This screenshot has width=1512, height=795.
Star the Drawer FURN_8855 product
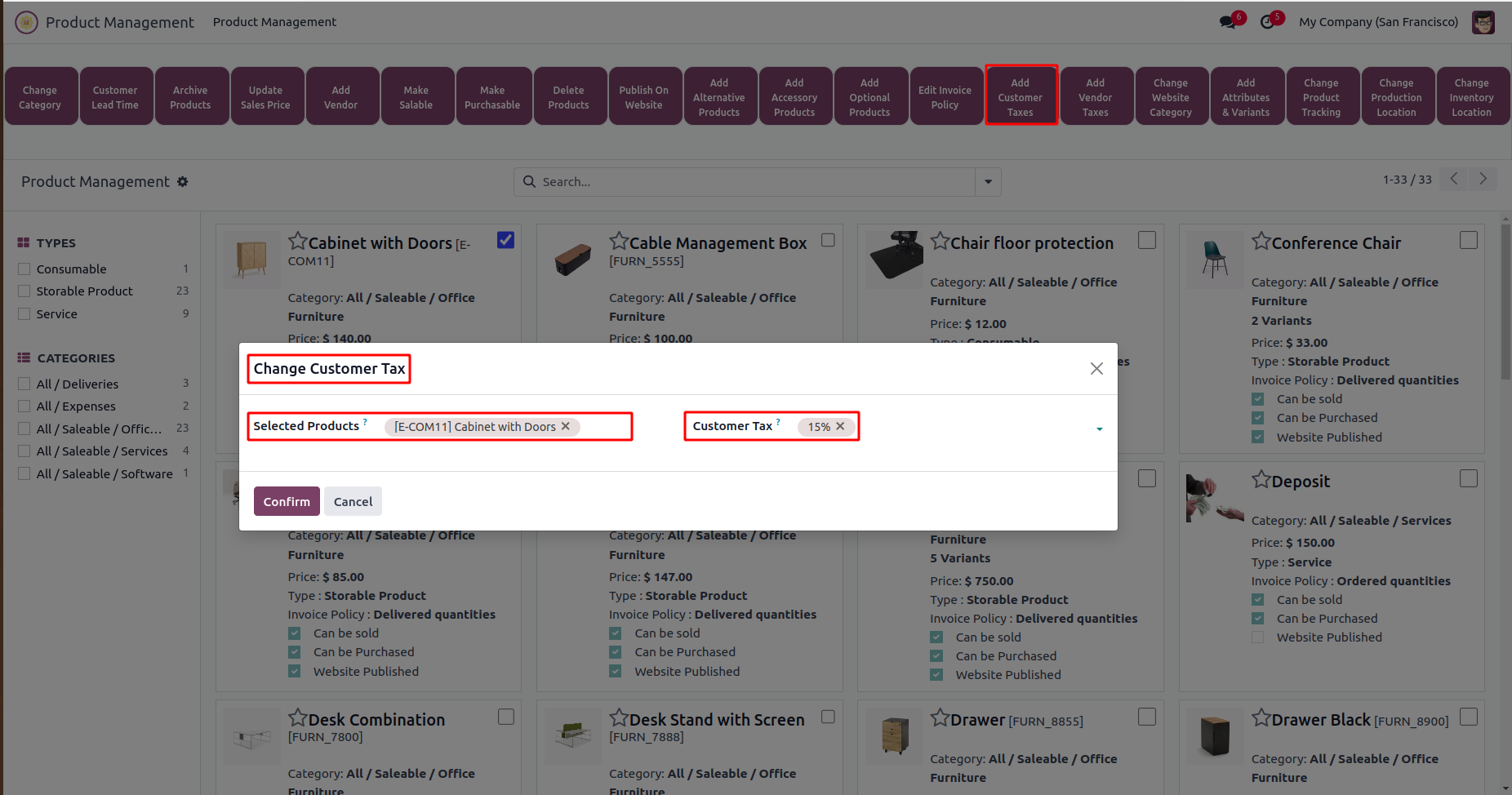tap(940, 718)
